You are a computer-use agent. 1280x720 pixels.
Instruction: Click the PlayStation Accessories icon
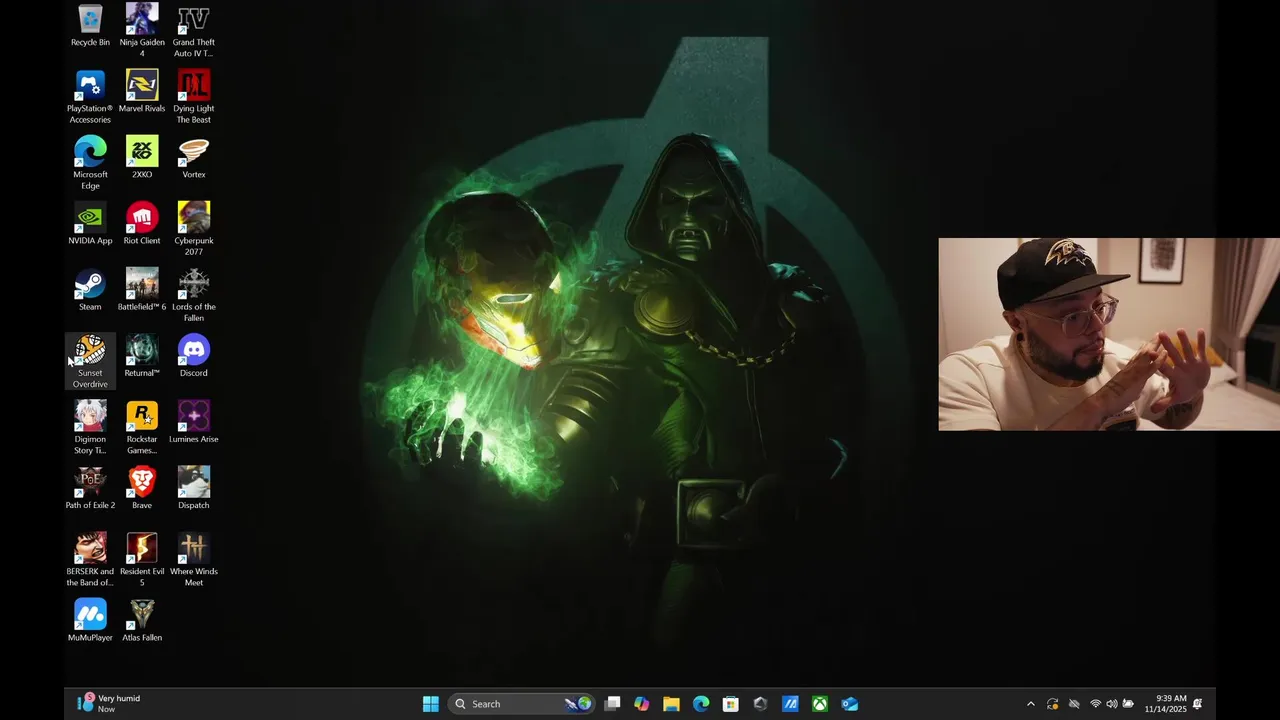(90, 97)
